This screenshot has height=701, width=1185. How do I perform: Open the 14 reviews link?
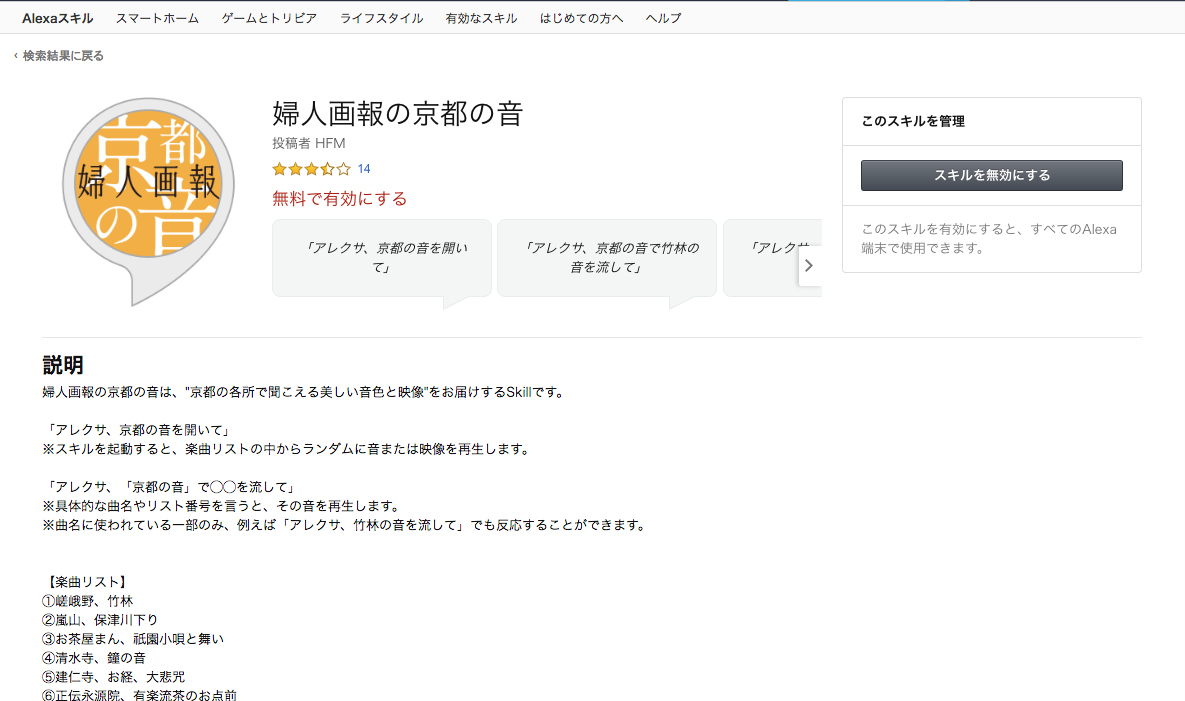point(364,169)
